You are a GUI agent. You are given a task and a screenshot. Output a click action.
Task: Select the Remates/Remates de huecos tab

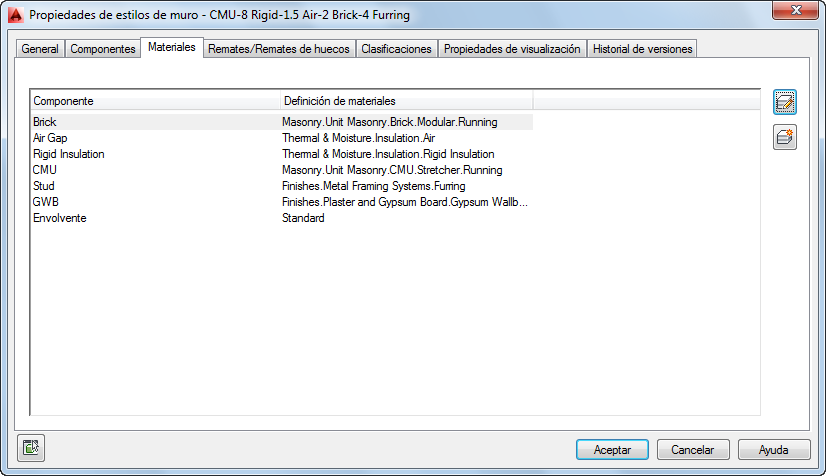click(279, 48)
